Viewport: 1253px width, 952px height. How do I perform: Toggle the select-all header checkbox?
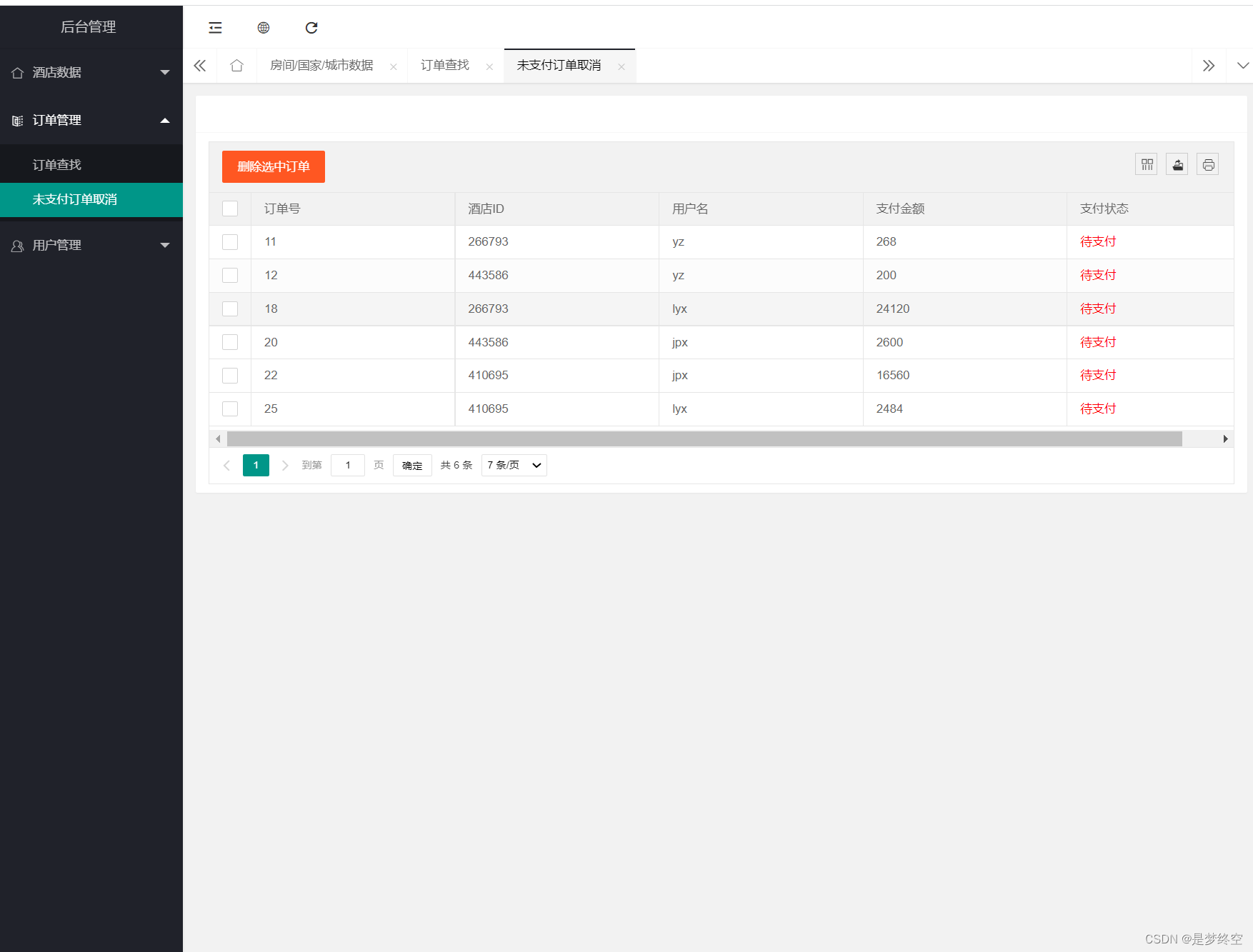click(230, 209)
